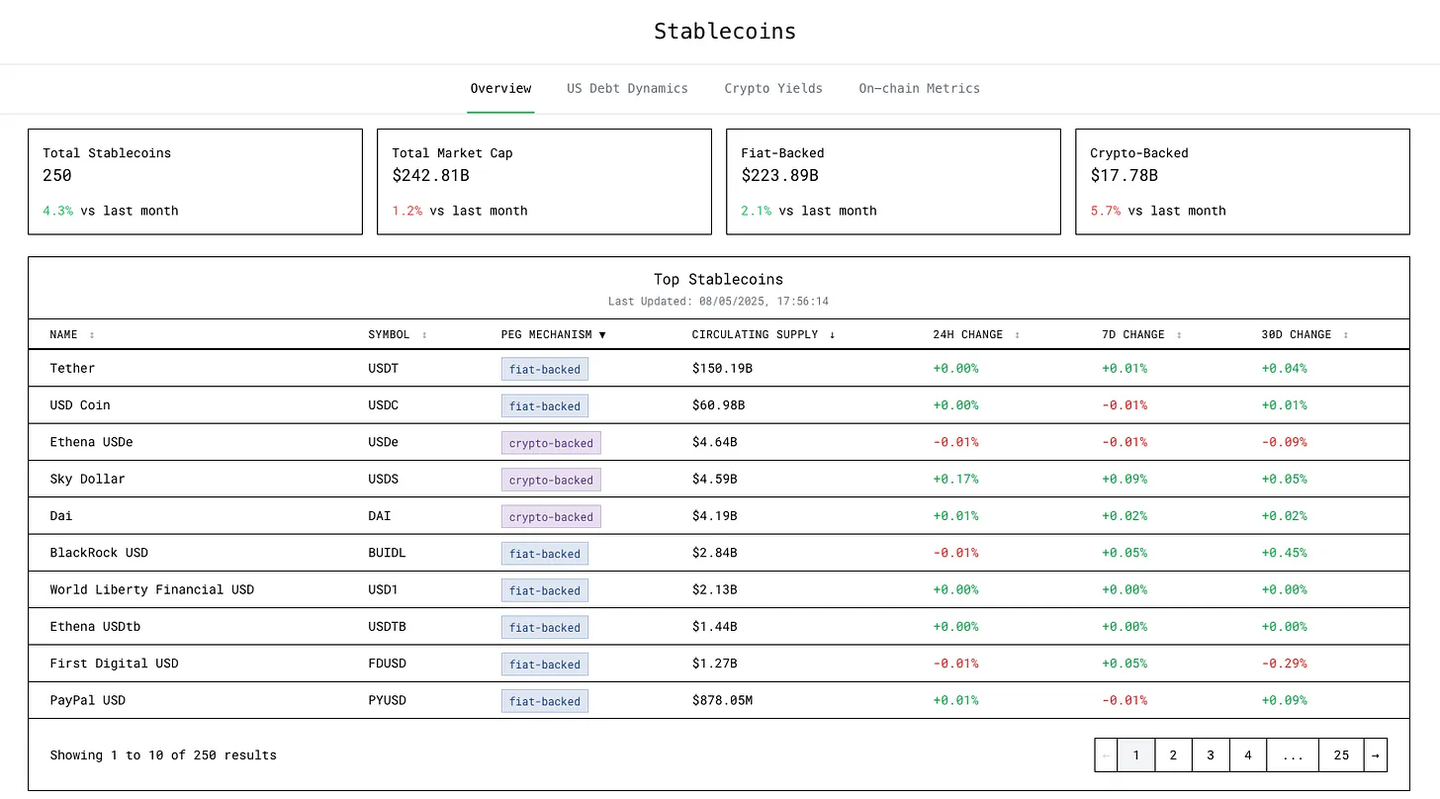Open the Crypto Yields tab
1440x799 pixels.
[773, 88]
